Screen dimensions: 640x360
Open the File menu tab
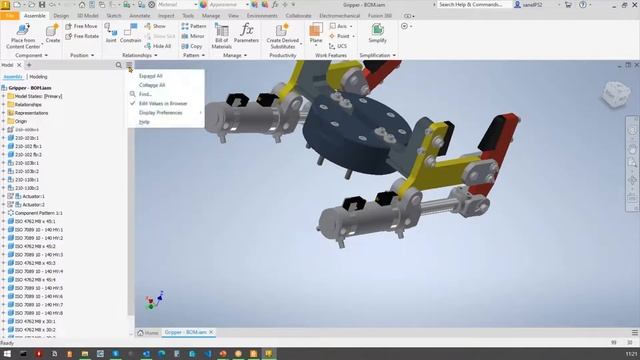10,16
